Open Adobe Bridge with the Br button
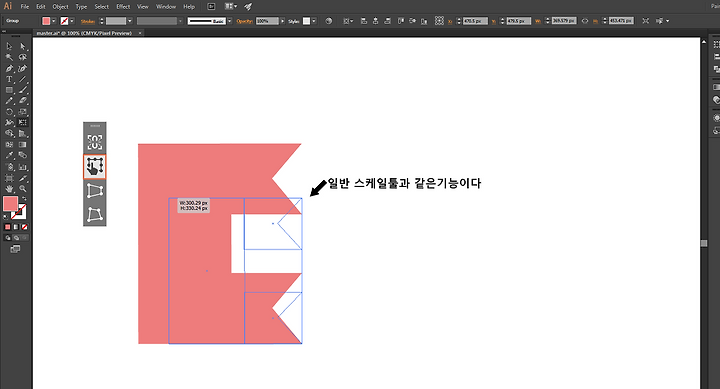Screen dimensions: 720x389 click(x=211, y=6)
